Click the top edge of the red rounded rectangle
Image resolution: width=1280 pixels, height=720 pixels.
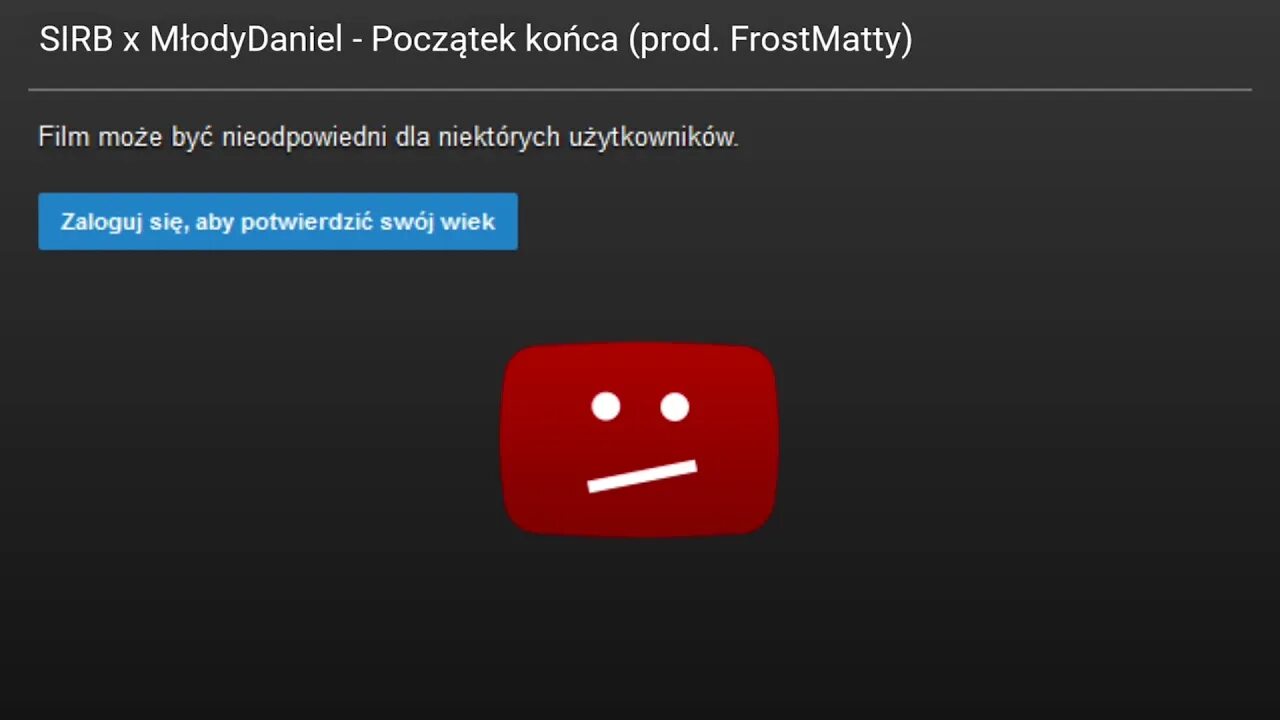click(639, 346)
